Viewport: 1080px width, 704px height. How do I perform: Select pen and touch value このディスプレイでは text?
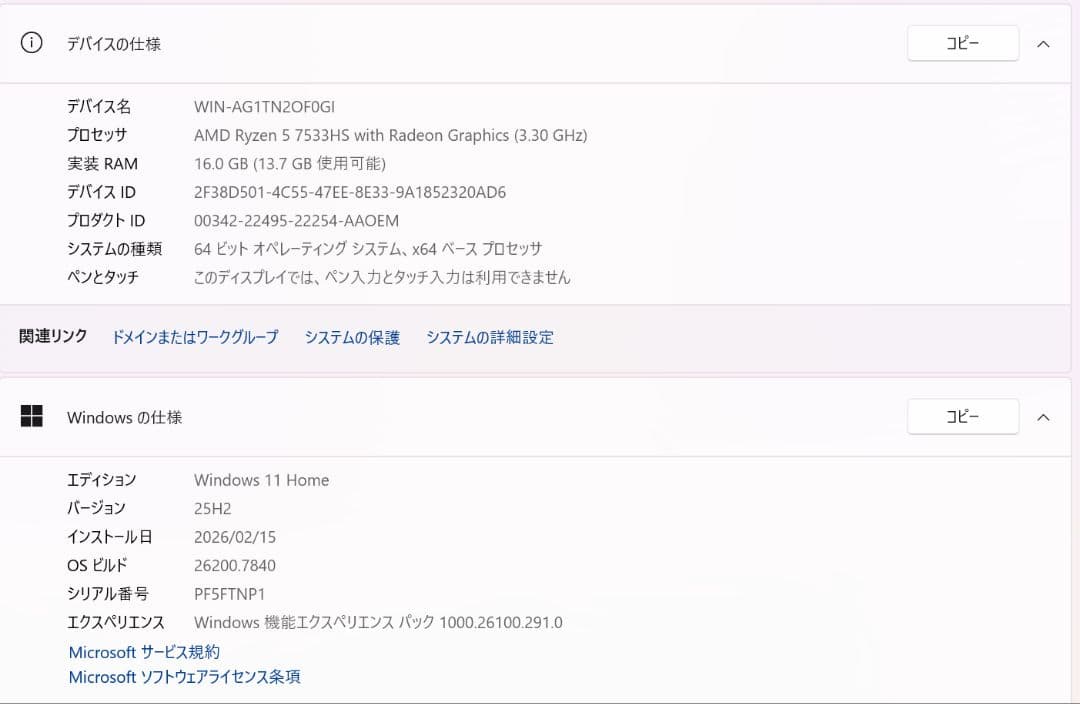click(x=256, y=277)
